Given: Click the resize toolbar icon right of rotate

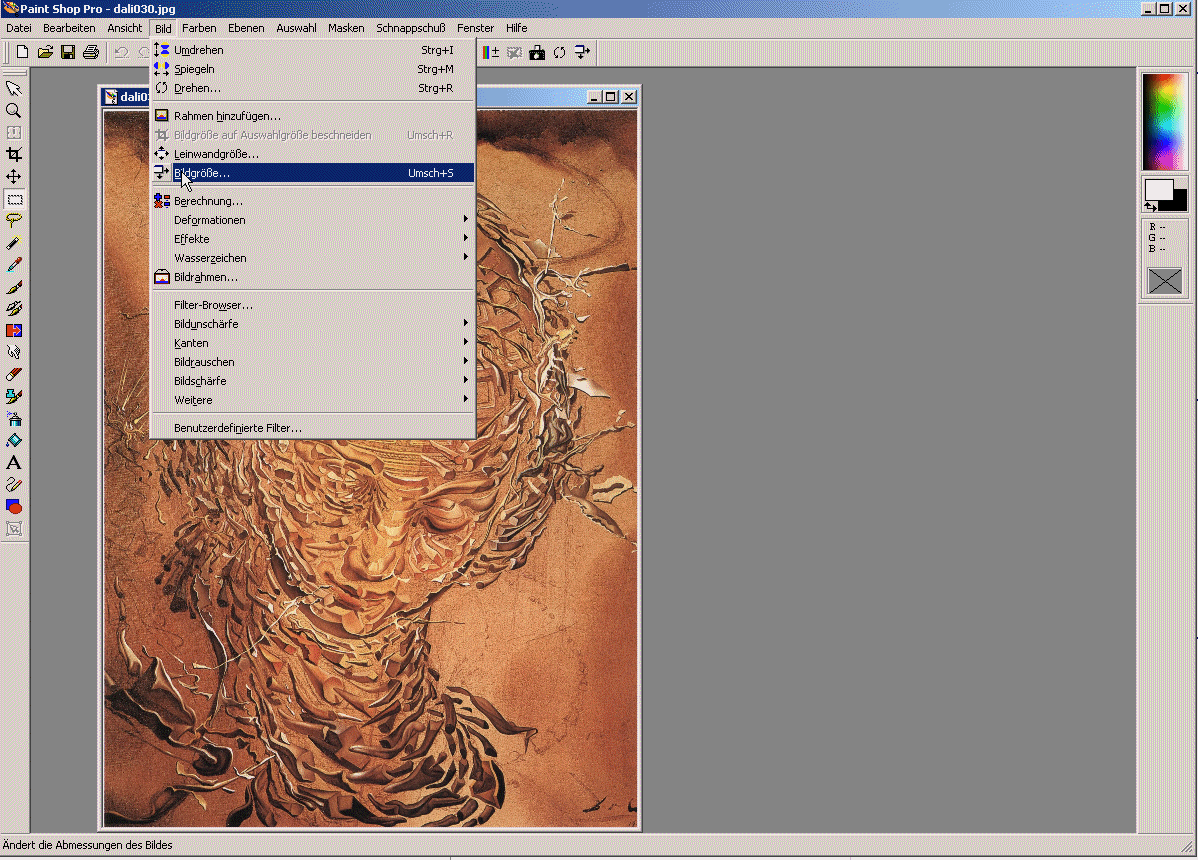Looking at the screenshot, I should (x=582, y=52).
